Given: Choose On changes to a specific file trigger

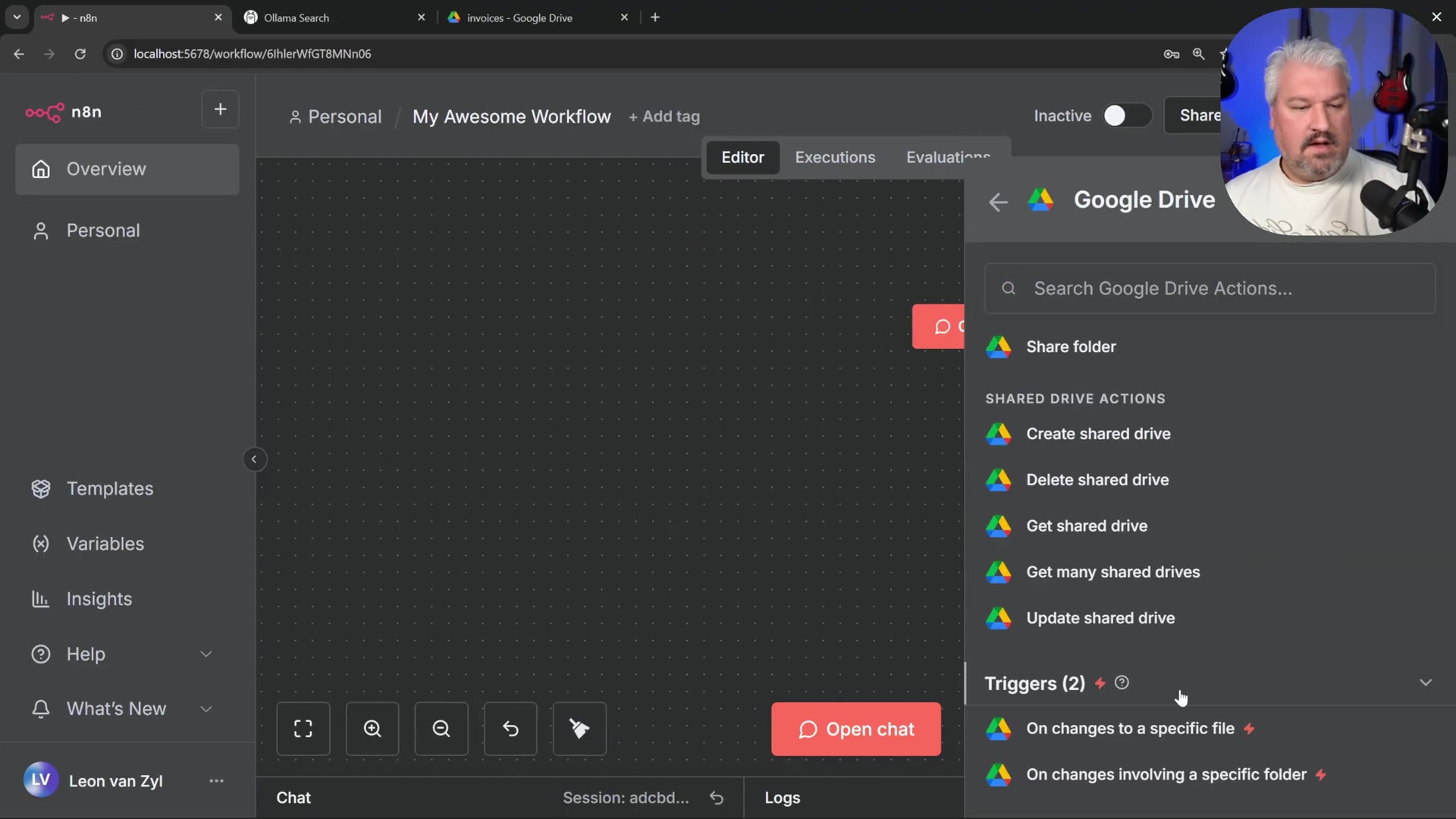Looking at the screenshot, I should click(x=1130, y=729).
